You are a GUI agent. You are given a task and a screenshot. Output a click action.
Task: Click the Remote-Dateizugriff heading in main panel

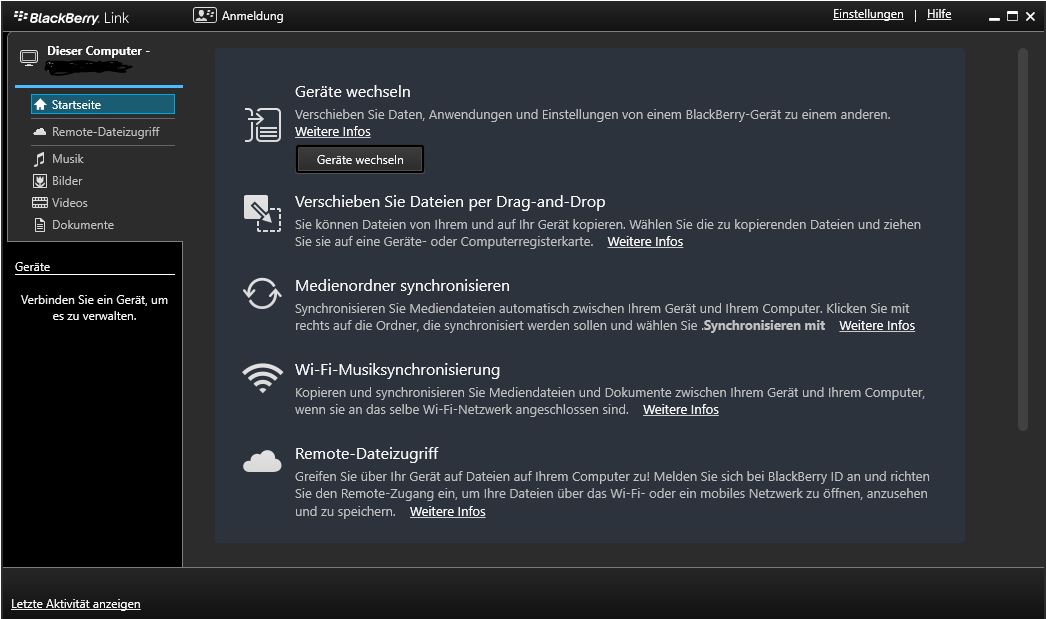tap(366, 454)
